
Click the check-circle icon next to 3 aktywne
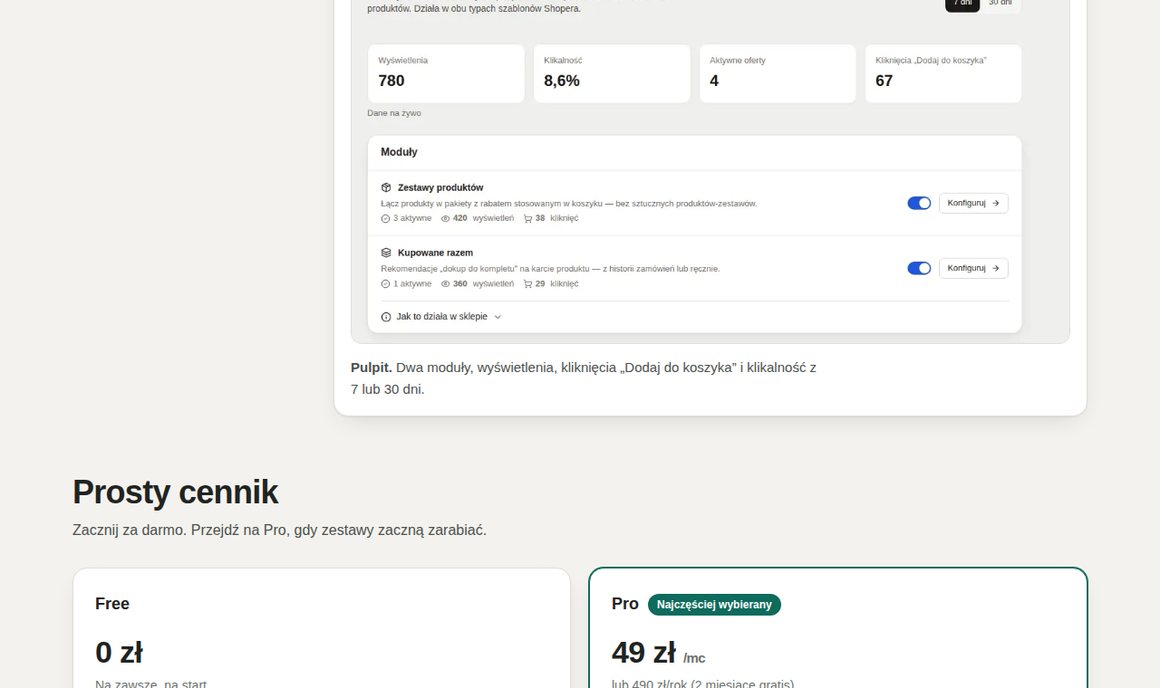(x=385, y=218)
